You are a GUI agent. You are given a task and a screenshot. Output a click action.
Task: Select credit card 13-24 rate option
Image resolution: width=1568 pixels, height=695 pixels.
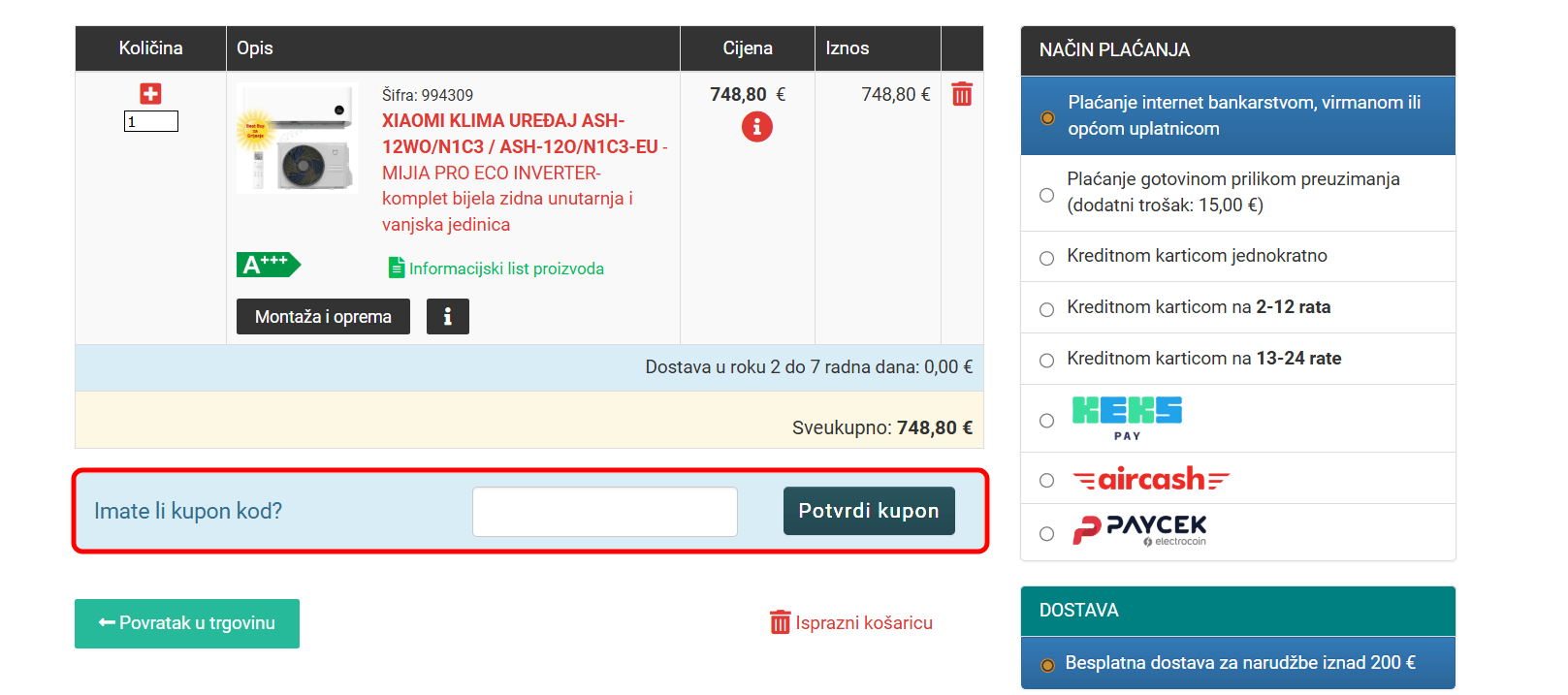point(1046,361)
